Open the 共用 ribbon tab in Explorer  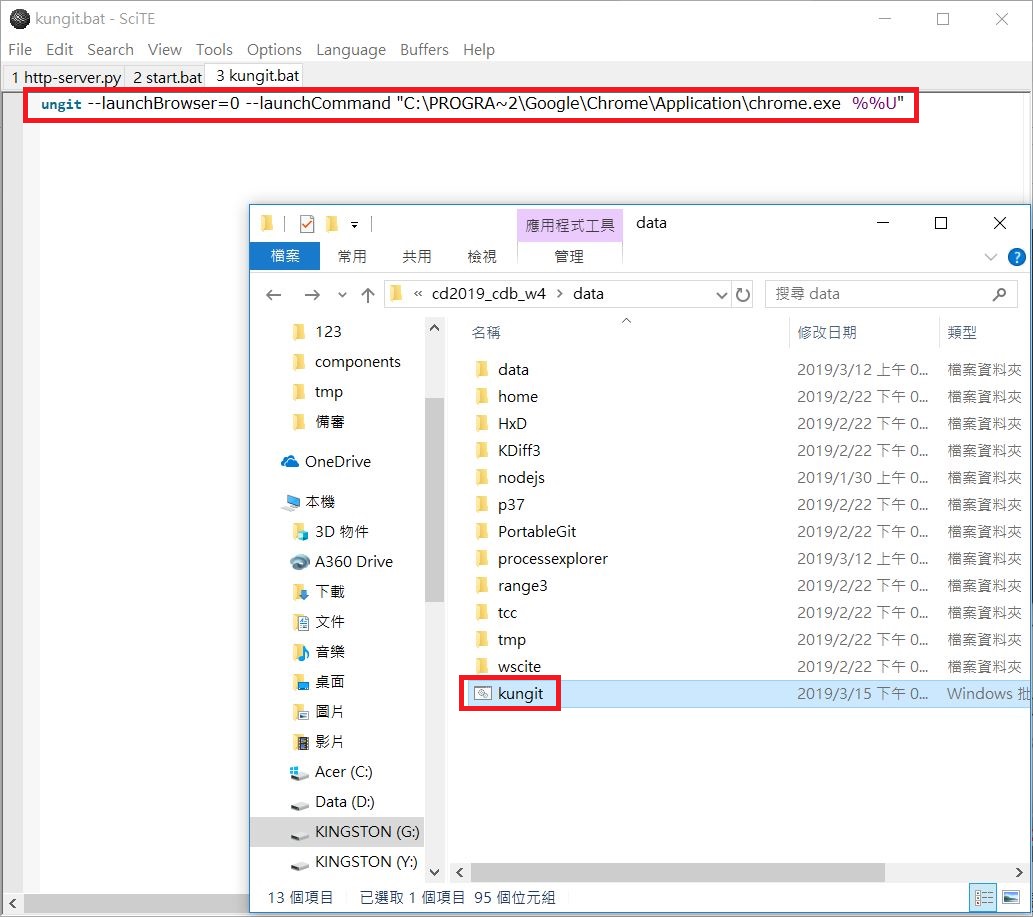tap(416, 256)
